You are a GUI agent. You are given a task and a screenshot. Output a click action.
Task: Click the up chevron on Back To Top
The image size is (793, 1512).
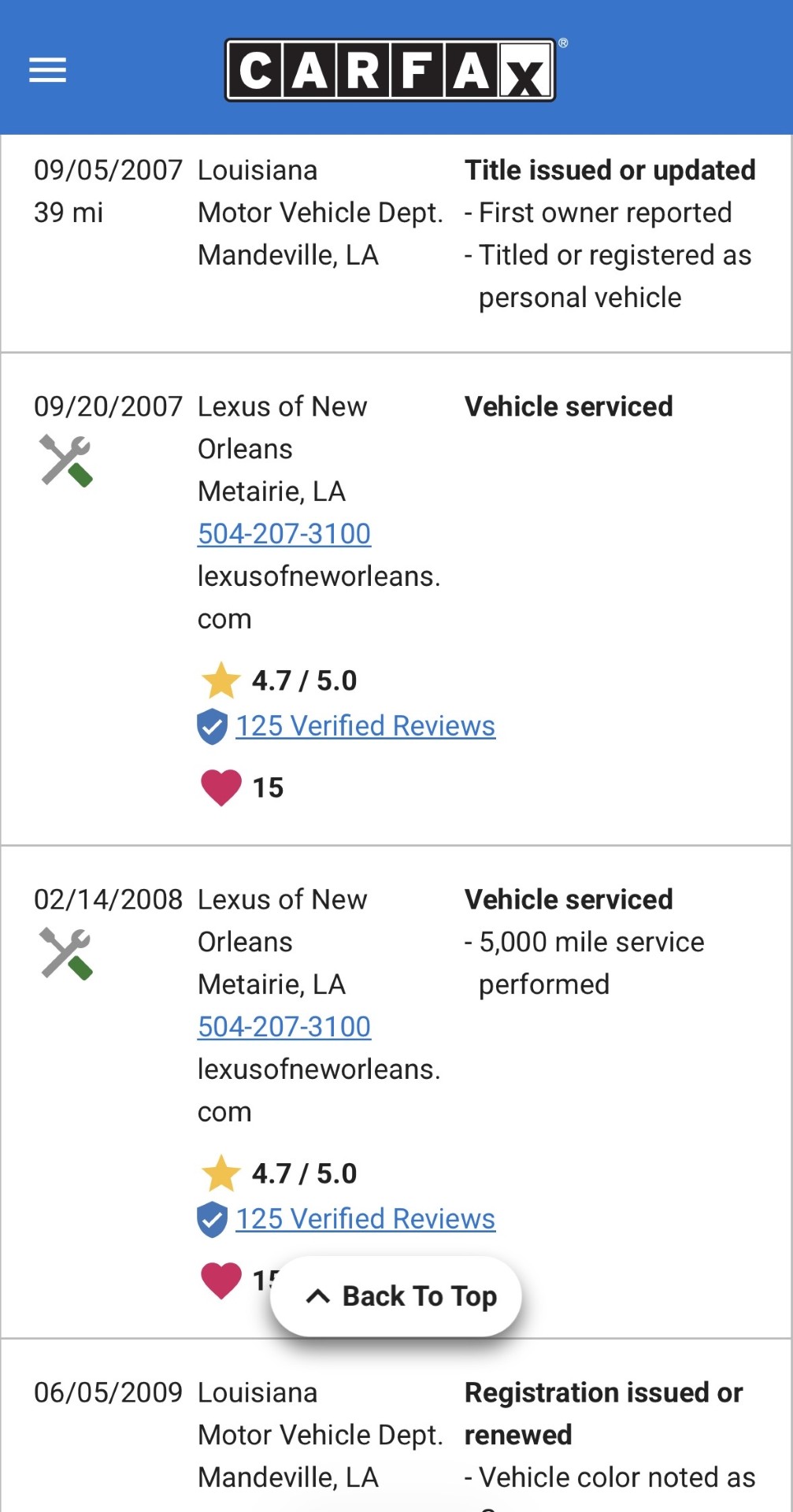coord(317,1296)
